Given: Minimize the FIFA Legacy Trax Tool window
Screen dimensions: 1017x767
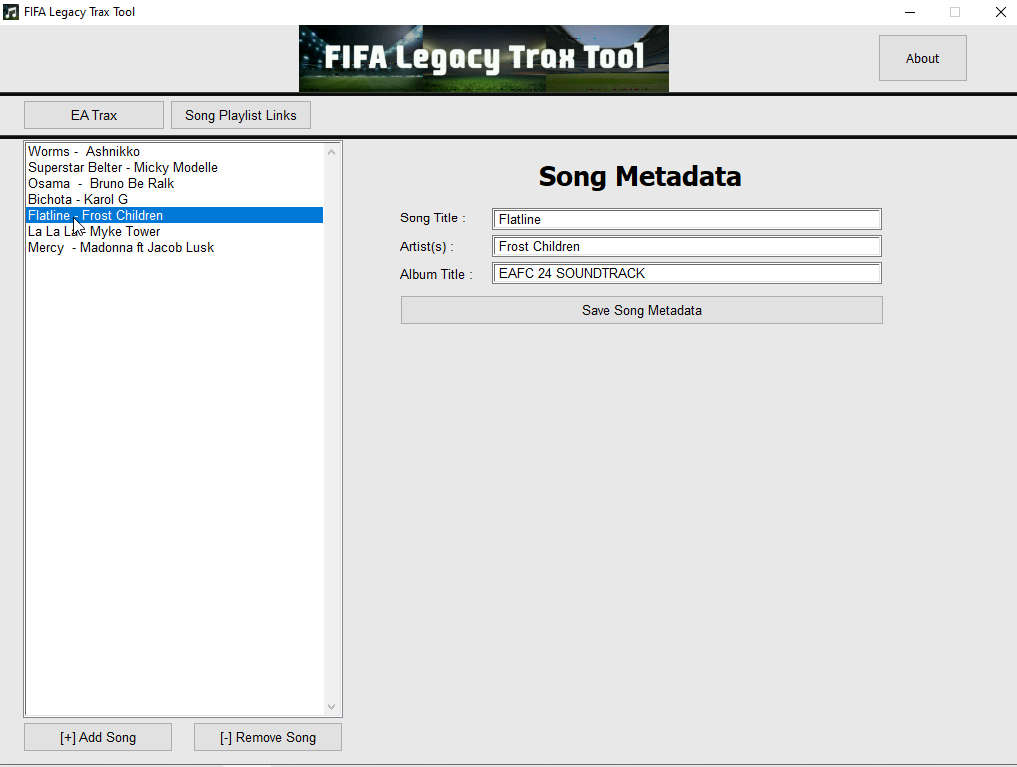Looking at the screenshot, I should 910,12.
